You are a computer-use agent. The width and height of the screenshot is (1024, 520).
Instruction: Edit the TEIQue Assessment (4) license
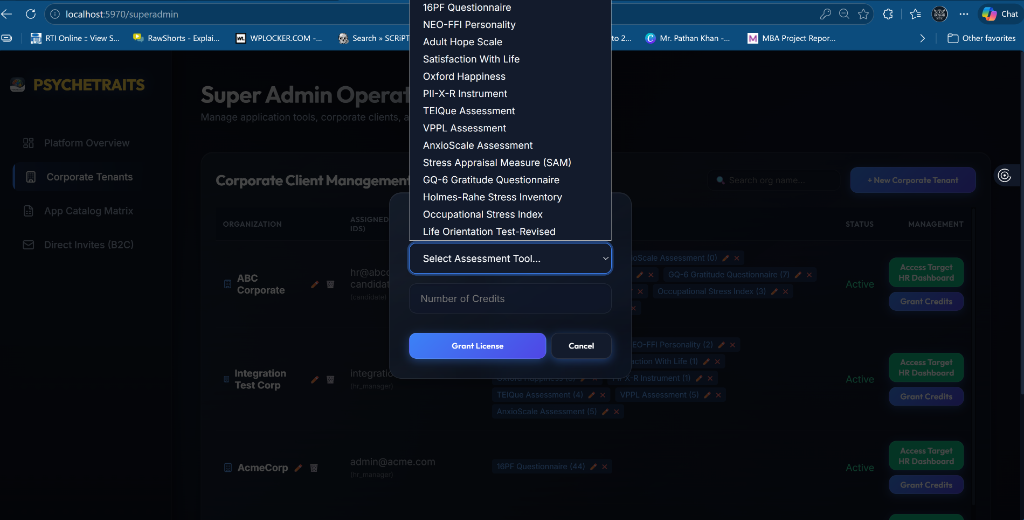tap(592, 395)
